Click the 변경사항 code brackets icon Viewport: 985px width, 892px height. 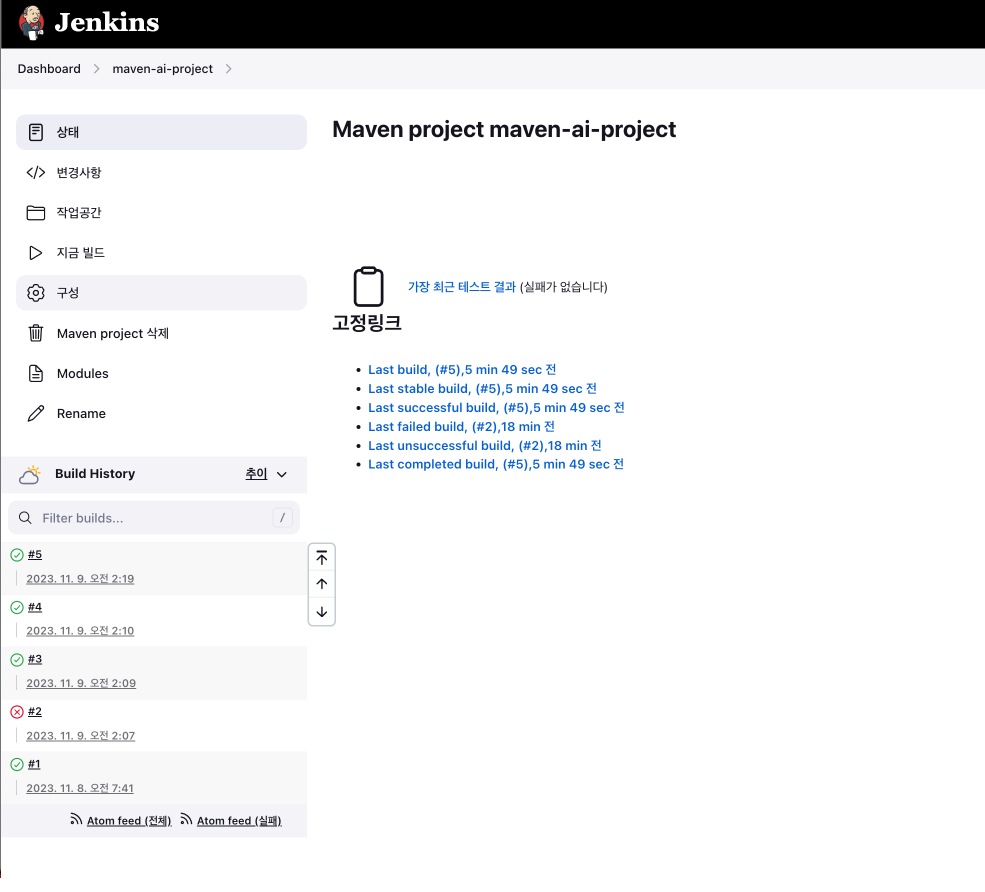36,172
